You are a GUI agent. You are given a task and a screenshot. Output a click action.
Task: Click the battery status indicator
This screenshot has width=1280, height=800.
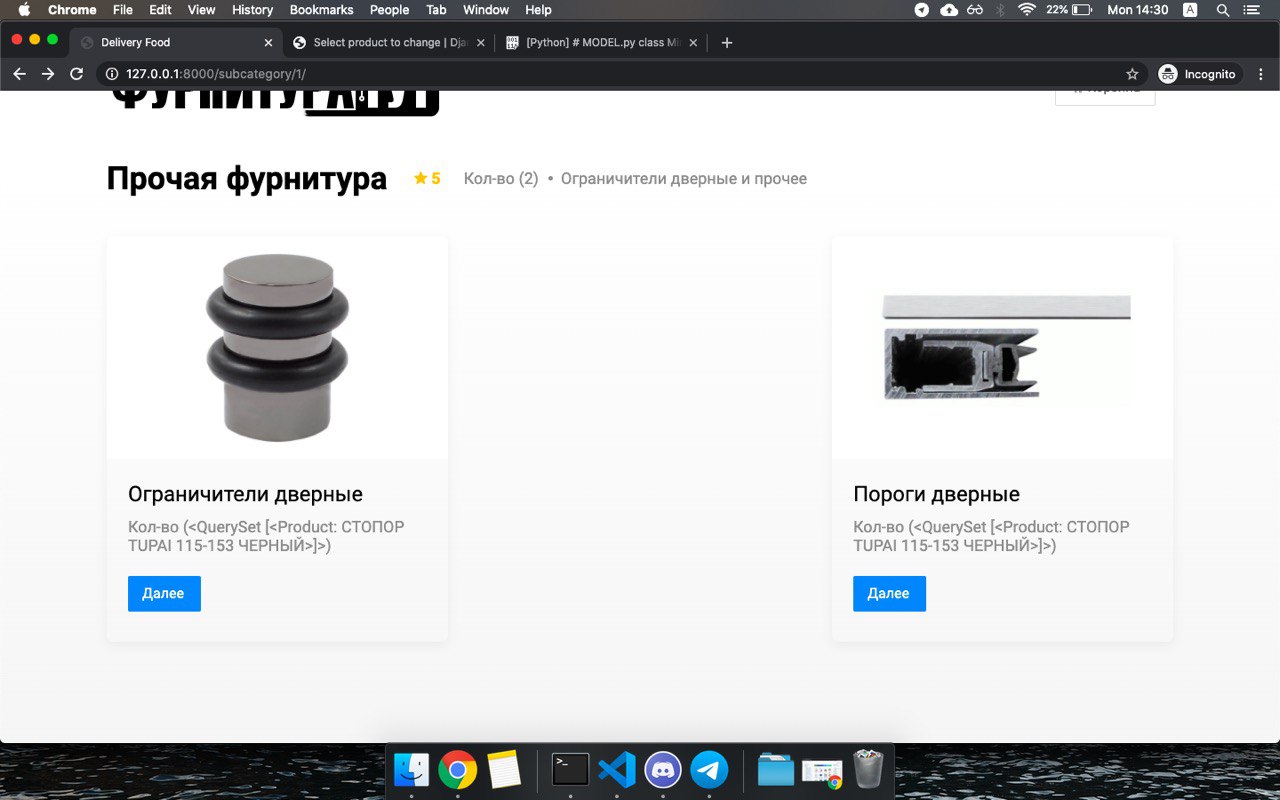(1069, 10)
